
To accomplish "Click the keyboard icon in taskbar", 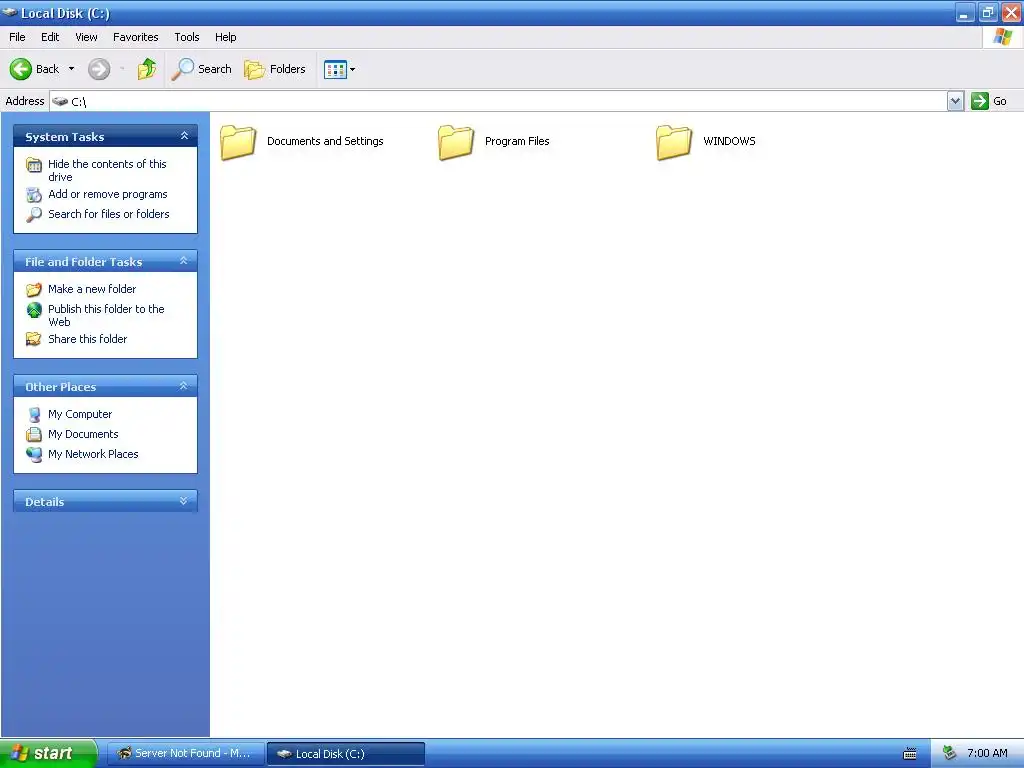I will click(x=910, y=754).
